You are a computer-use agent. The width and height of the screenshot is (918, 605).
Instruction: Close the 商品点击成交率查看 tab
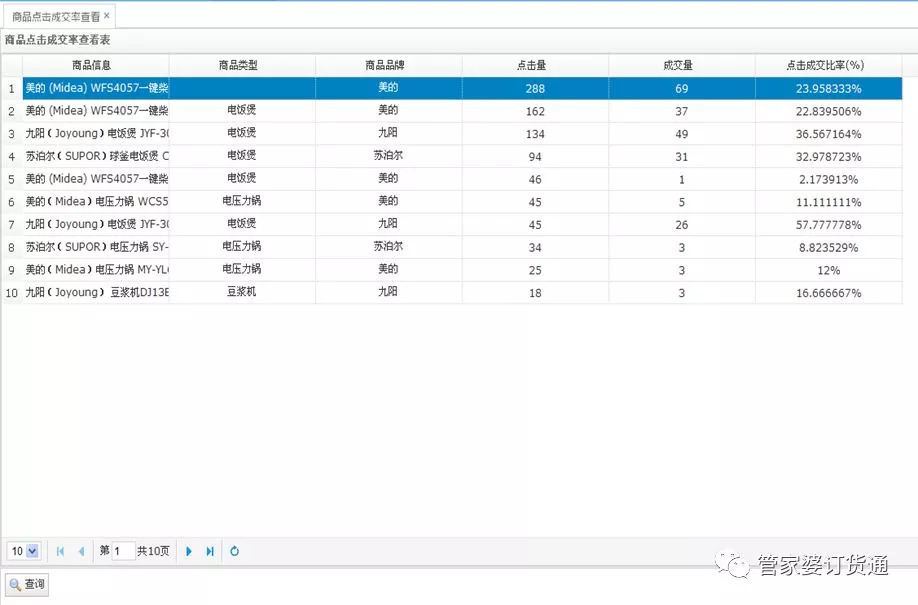coord(107,16)
